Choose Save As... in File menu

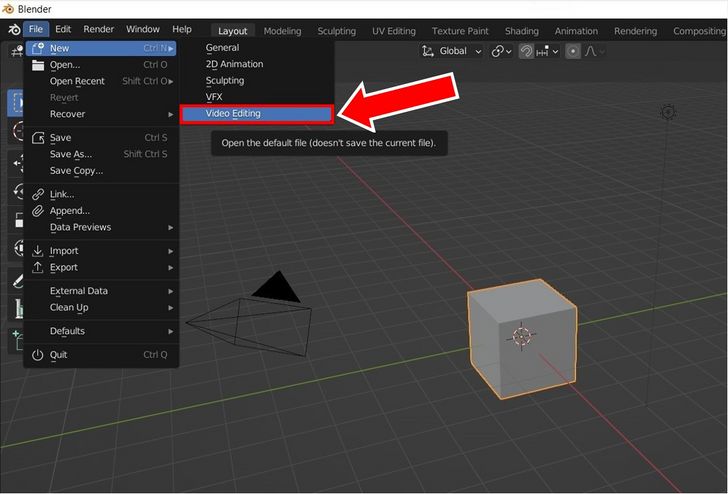click(x=101, y=154)
